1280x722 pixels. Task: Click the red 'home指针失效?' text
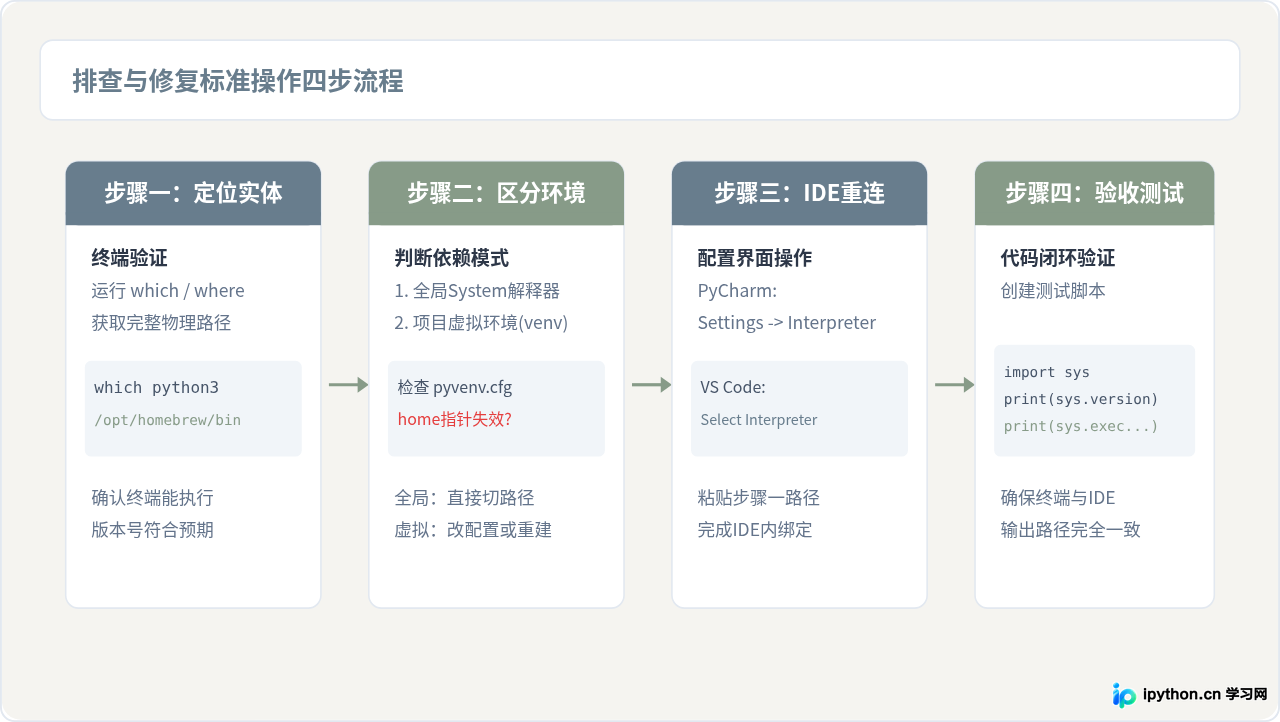pyautogui.click(x=455, y=419)
